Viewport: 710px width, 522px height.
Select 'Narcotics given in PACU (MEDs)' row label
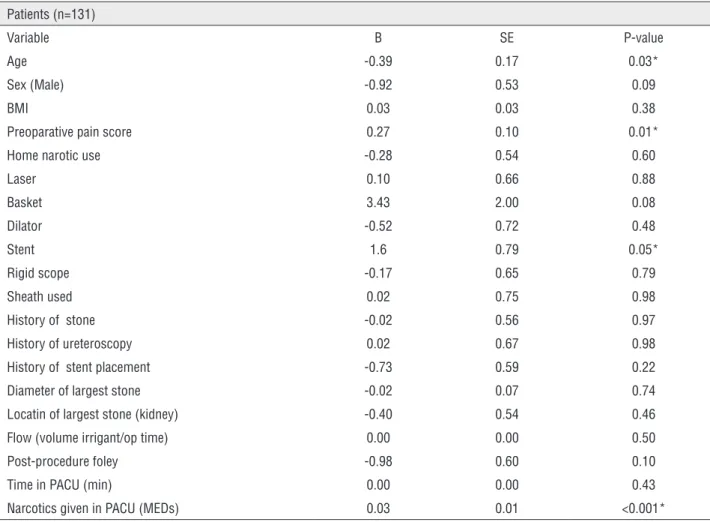[x=93, y=508]
